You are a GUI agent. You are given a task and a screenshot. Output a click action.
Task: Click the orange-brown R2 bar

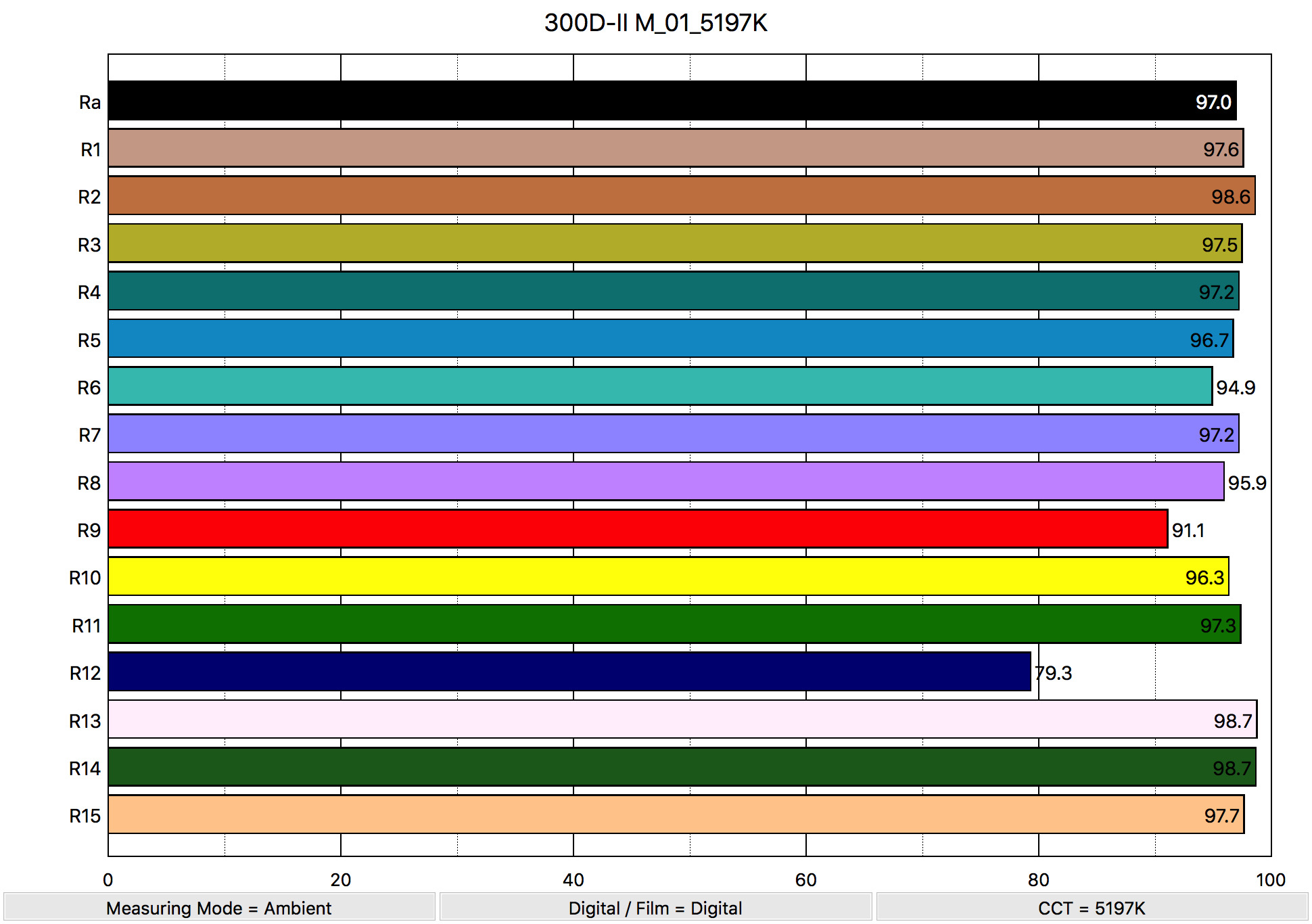click(681, 196)
